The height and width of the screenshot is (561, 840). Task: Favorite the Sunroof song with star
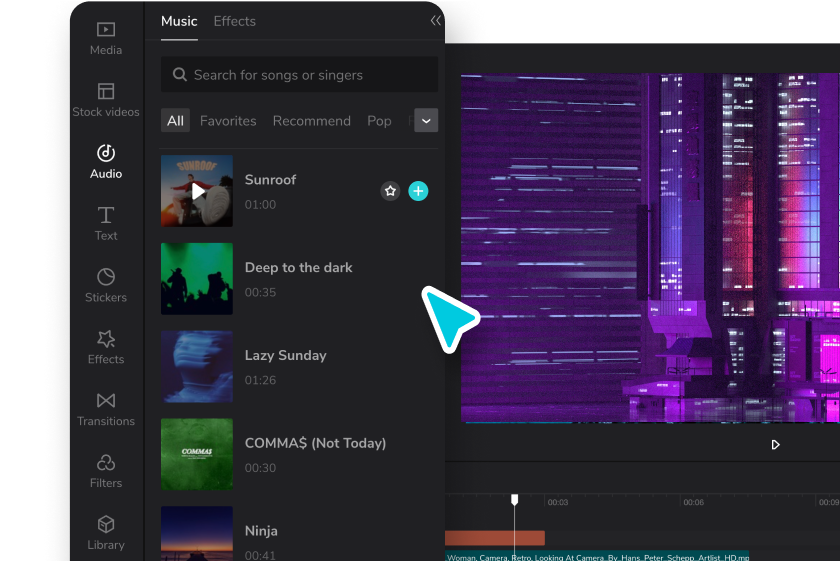point(390,191)
